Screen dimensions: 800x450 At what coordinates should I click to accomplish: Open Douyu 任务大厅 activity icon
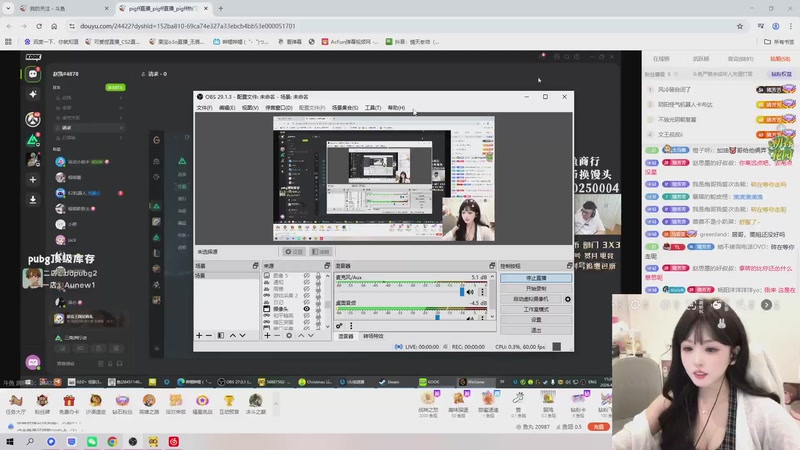15,404
